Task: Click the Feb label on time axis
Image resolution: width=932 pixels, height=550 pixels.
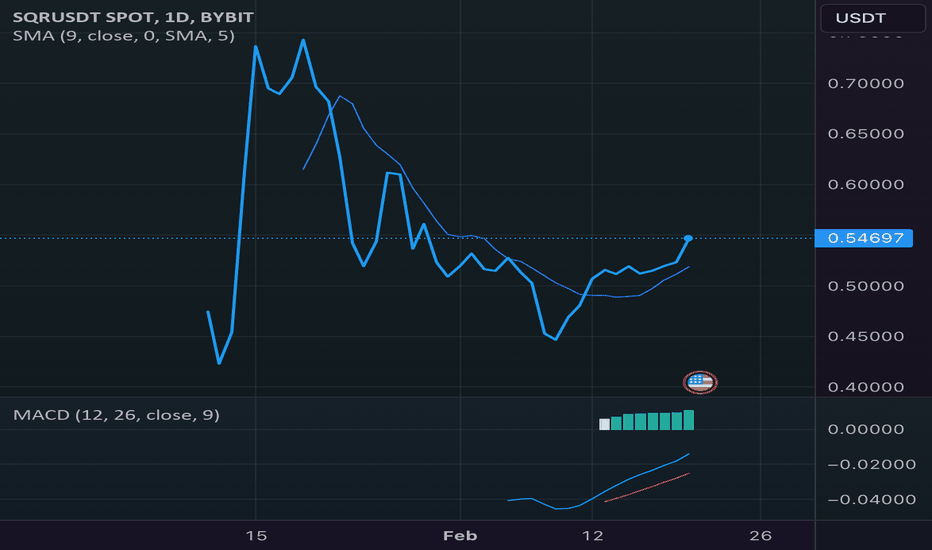Action: (x=460, y=536)
